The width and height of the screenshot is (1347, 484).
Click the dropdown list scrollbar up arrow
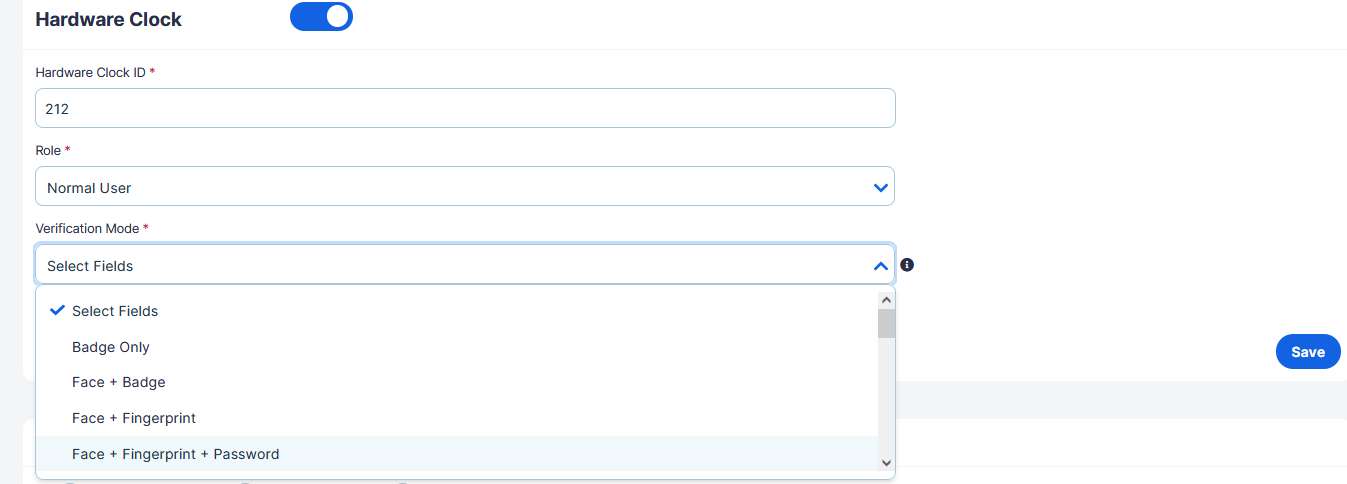(886, 299)
